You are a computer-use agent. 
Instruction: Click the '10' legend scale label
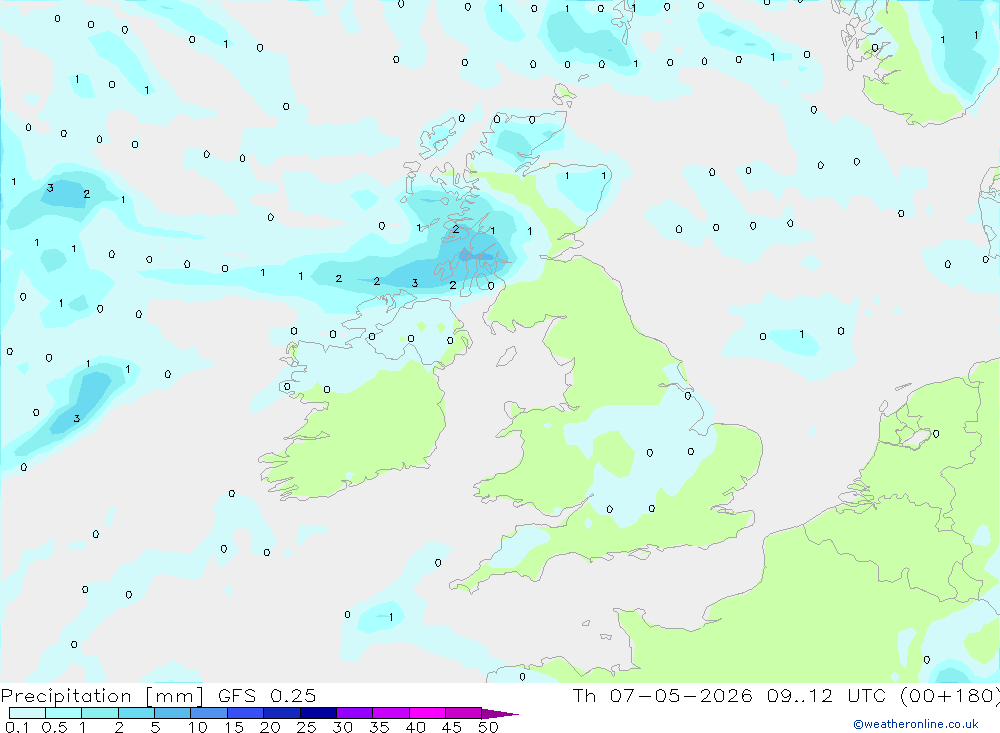[x=198, y=727]
